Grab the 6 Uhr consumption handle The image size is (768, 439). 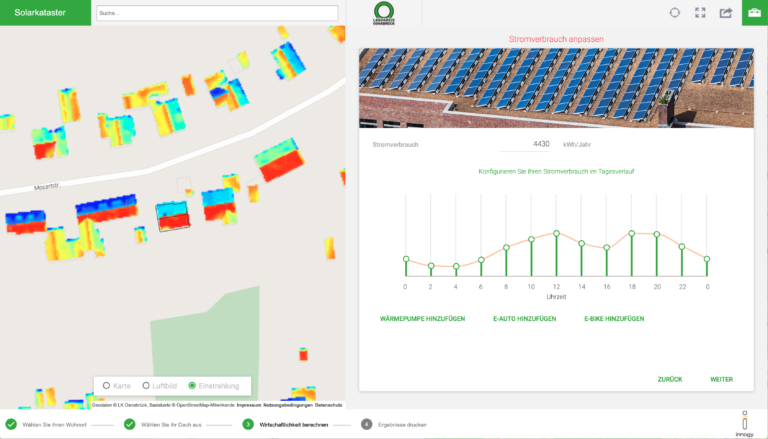(481, 260)
